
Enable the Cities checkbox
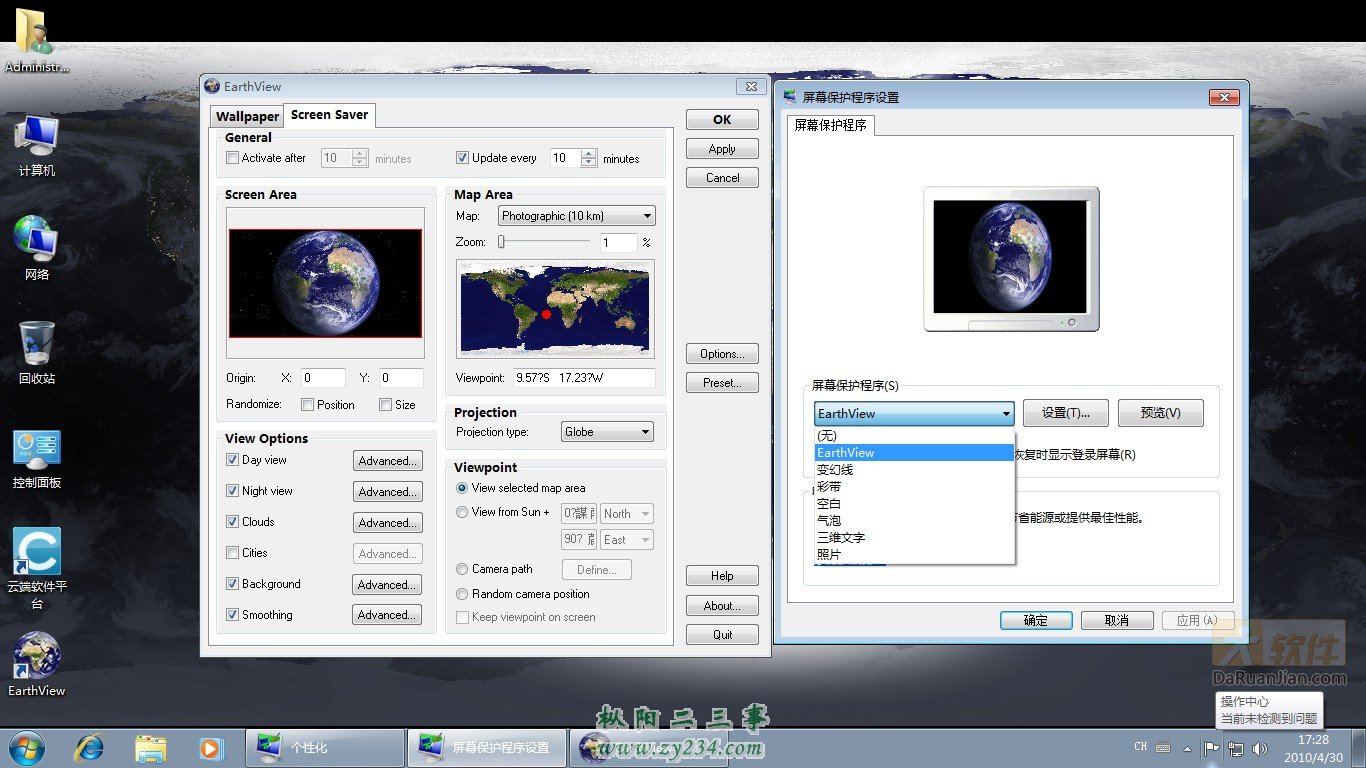tap(233, 553)
